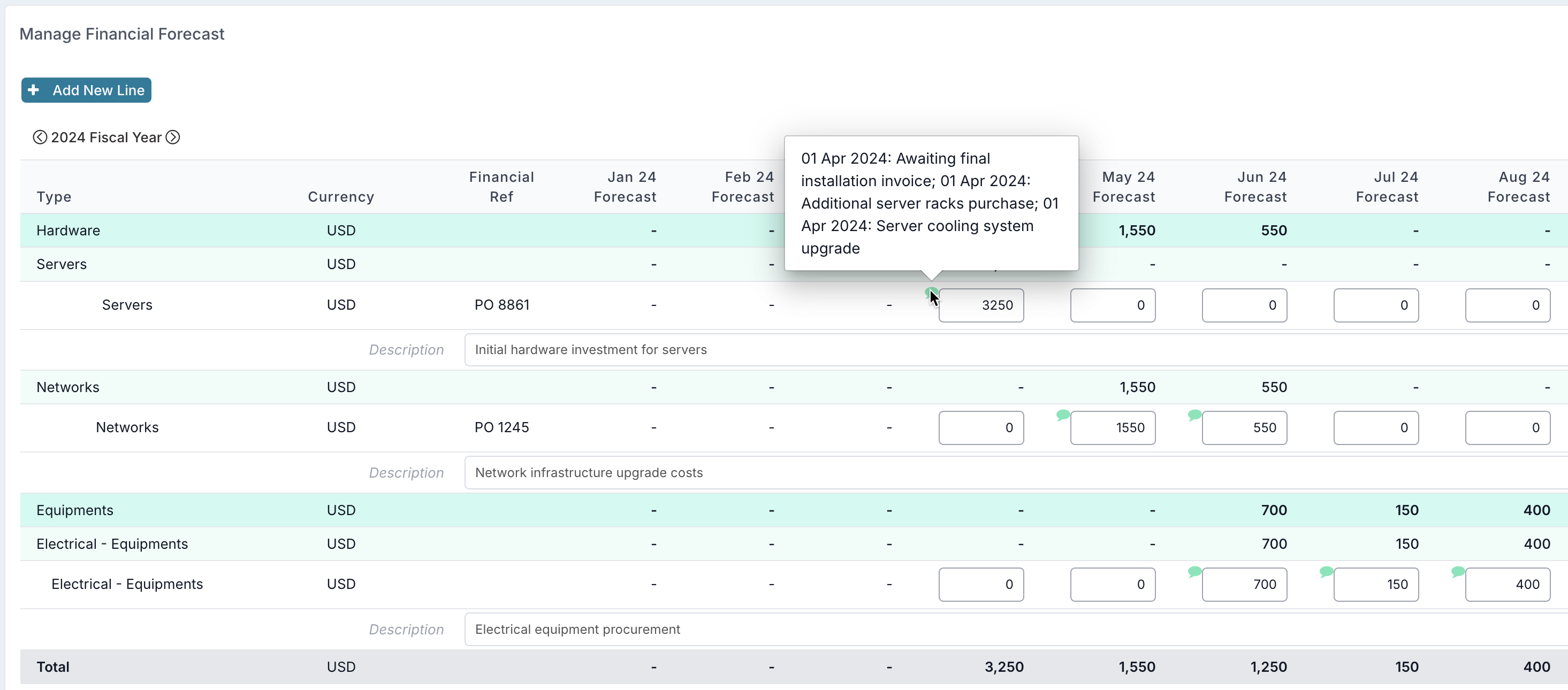Select Electrical - Equipments subcategory summary row

pyautogui.click(x=794, y=544)
